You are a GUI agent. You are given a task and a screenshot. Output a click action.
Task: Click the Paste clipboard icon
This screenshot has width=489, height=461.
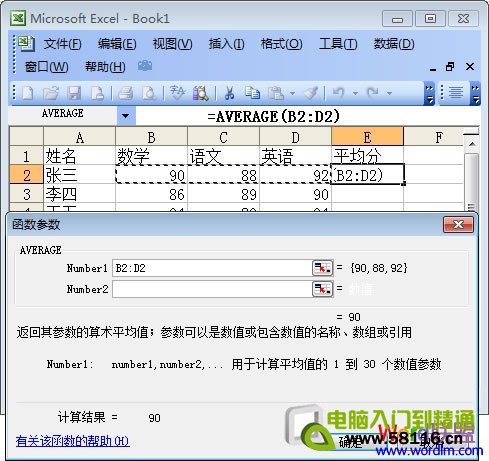pos(276,93)
